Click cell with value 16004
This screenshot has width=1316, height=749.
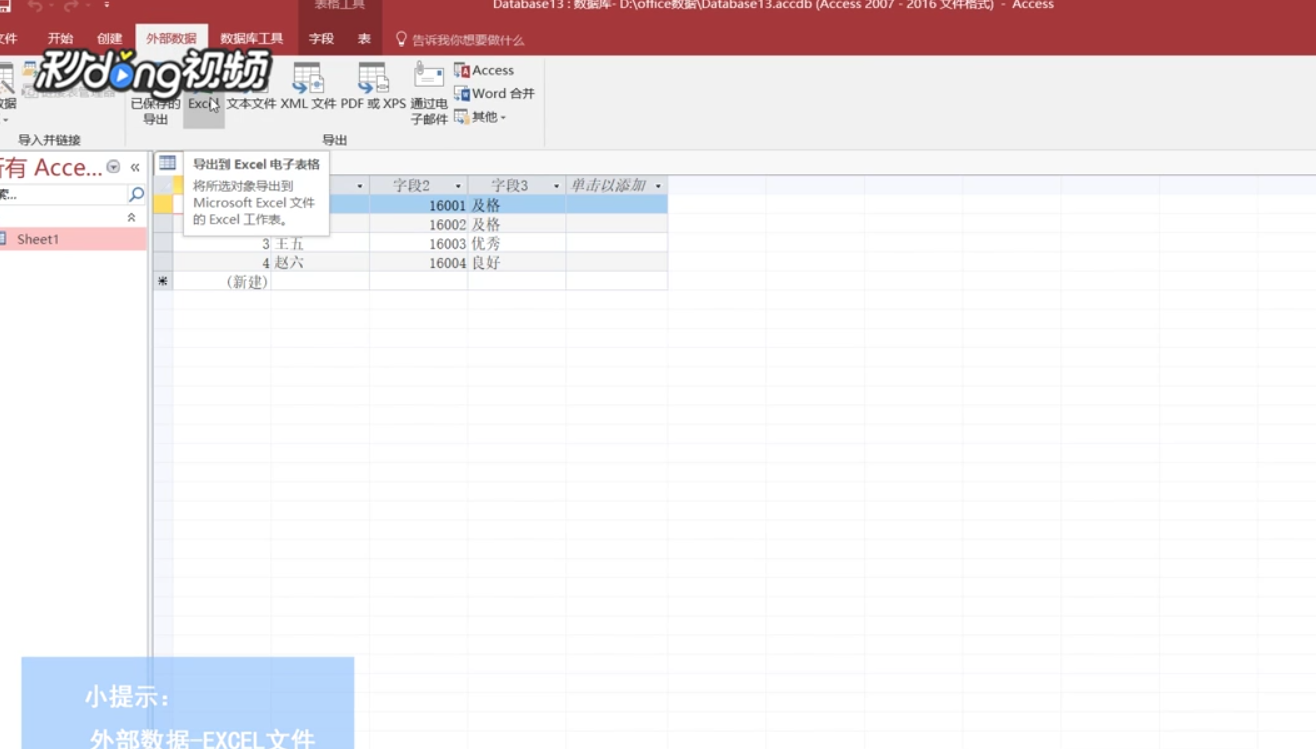(x=418, y=263)
